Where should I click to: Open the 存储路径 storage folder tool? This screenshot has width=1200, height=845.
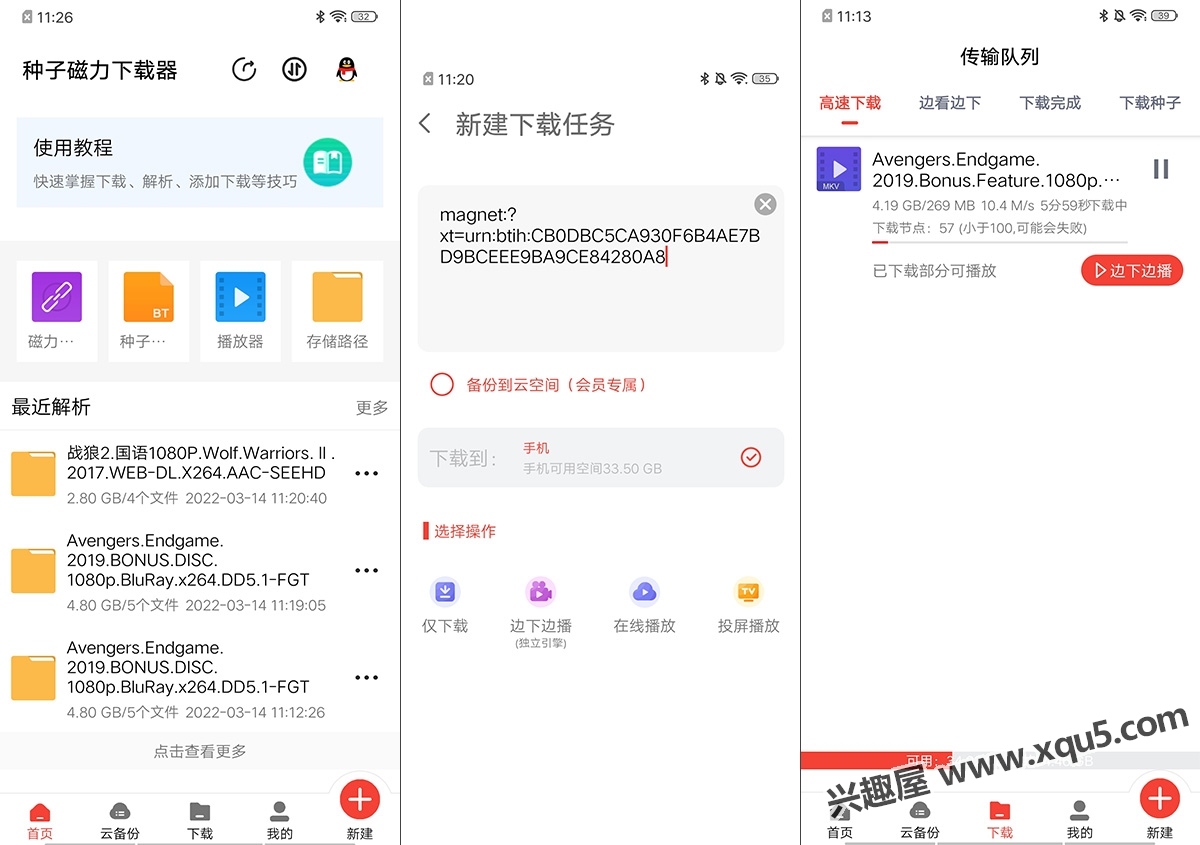point(337,311)
